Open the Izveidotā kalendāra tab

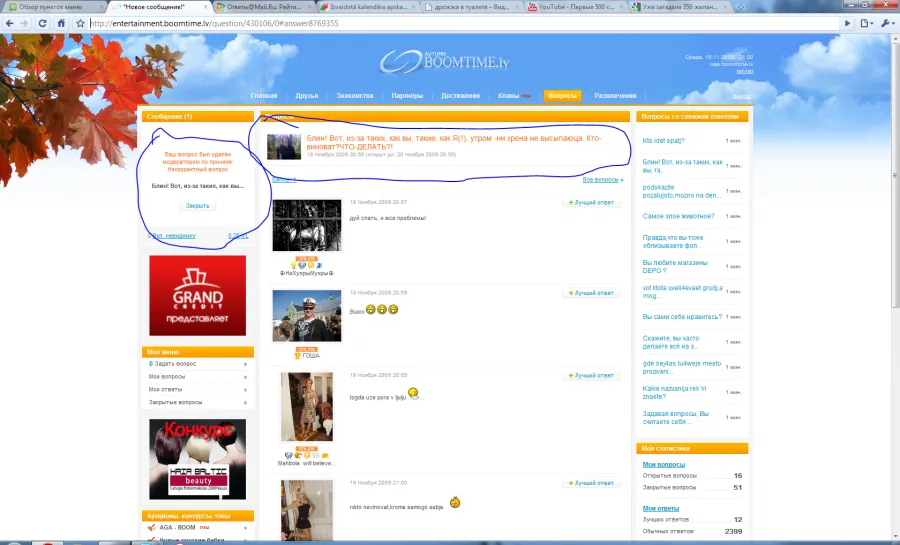point(368,7)
